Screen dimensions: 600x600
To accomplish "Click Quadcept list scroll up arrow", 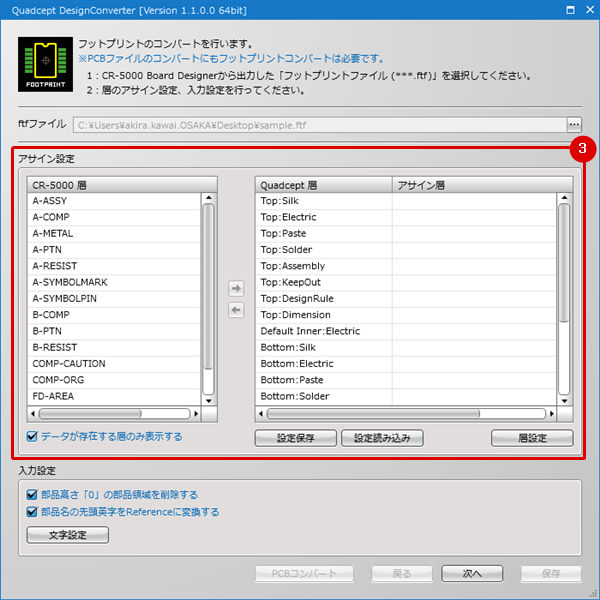I will tap(564, 198).
